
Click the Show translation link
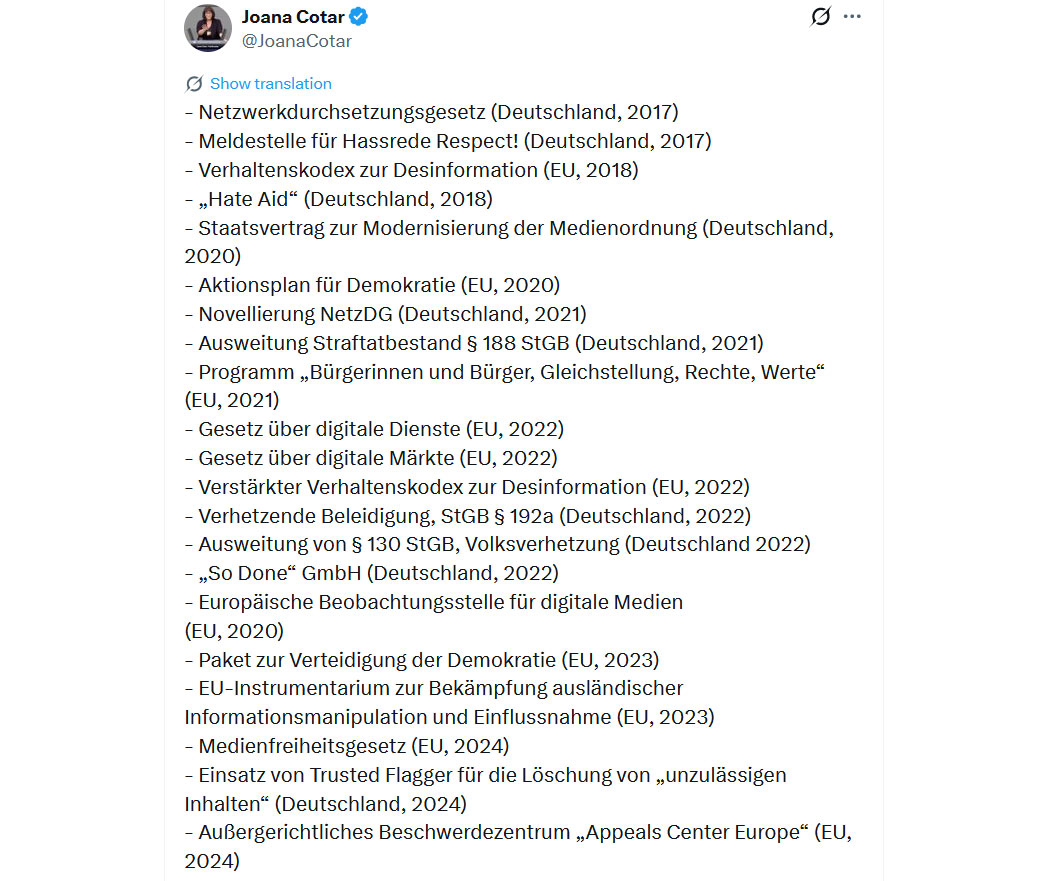[270, 84]
